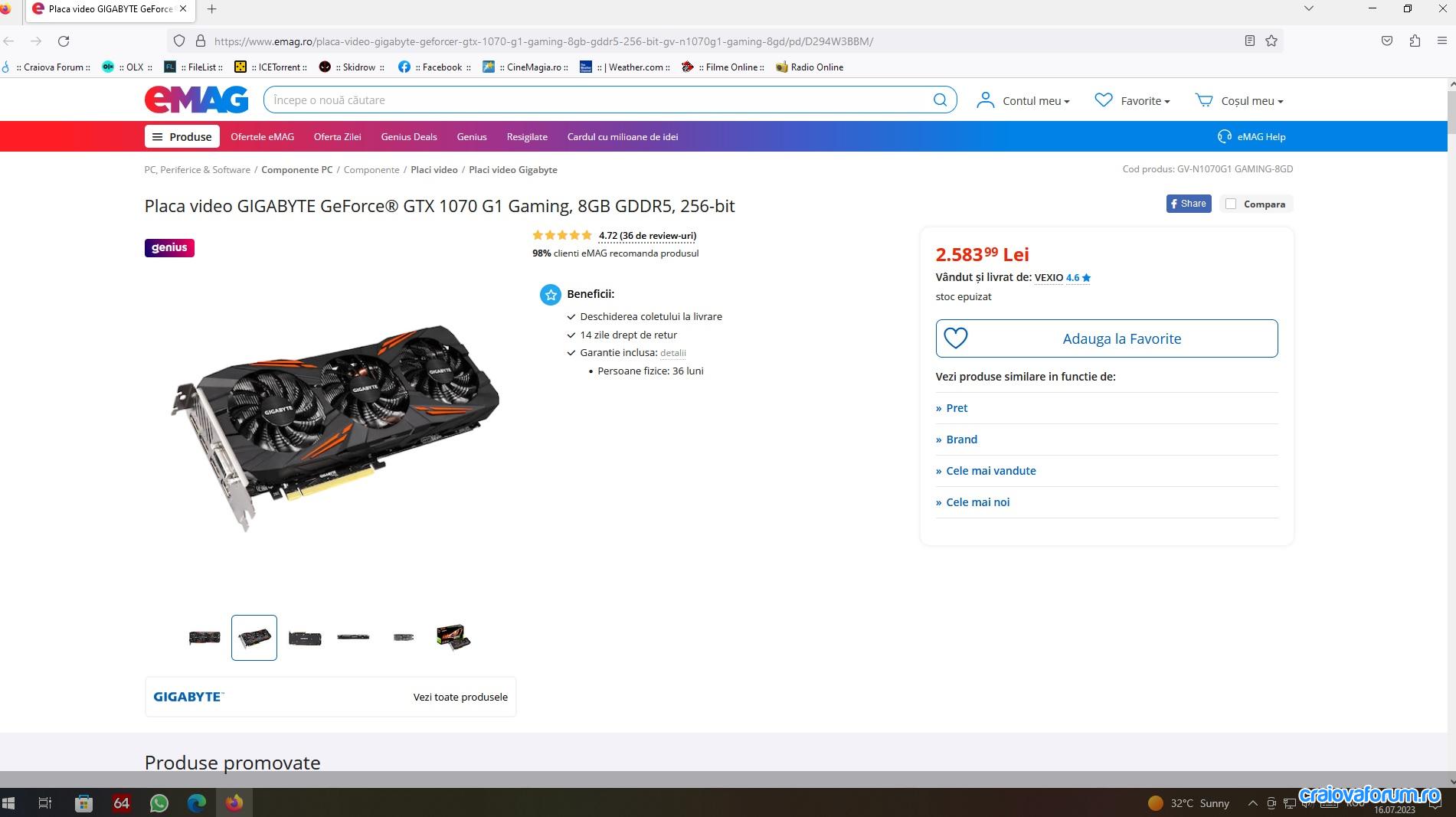Bookmark page with the star icon
This screenshot has width=1456, height=817.
coord(1271,41)
